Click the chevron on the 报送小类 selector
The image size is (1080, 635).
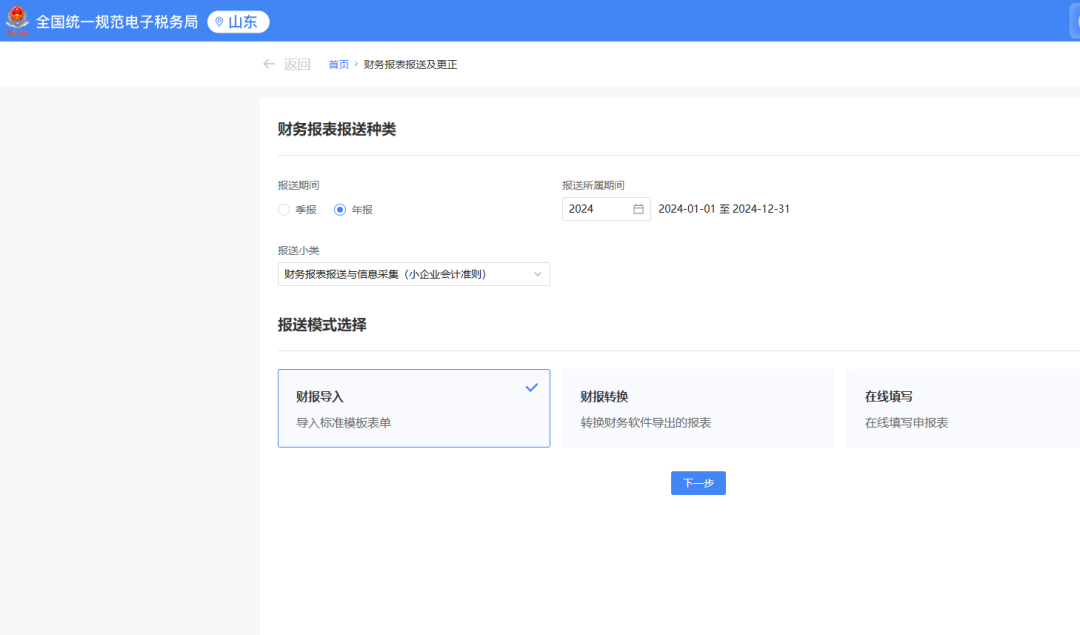click(538, 273)
